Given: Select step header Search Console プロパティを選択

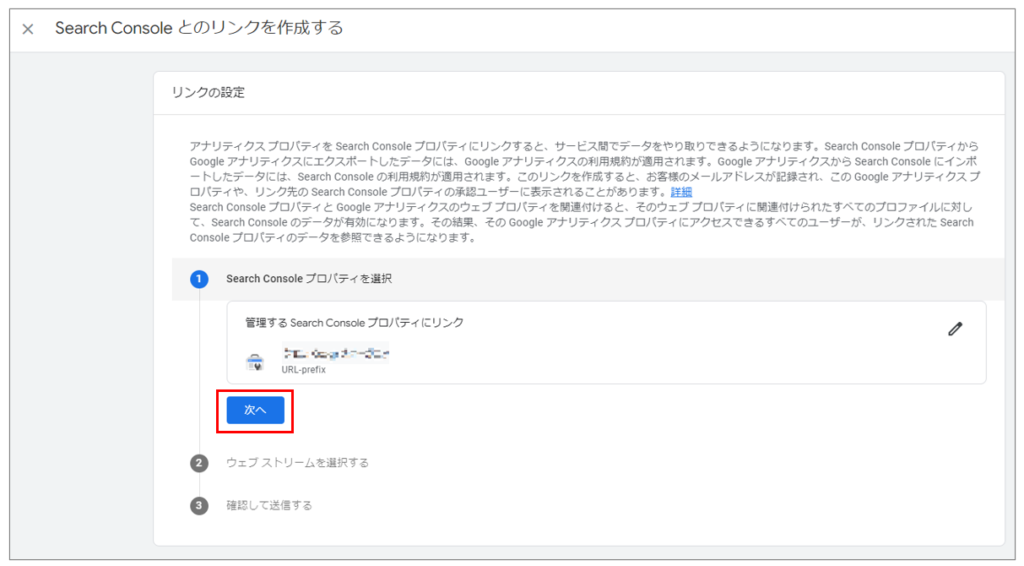Looking at the screenshot, I should click(309, 279).
